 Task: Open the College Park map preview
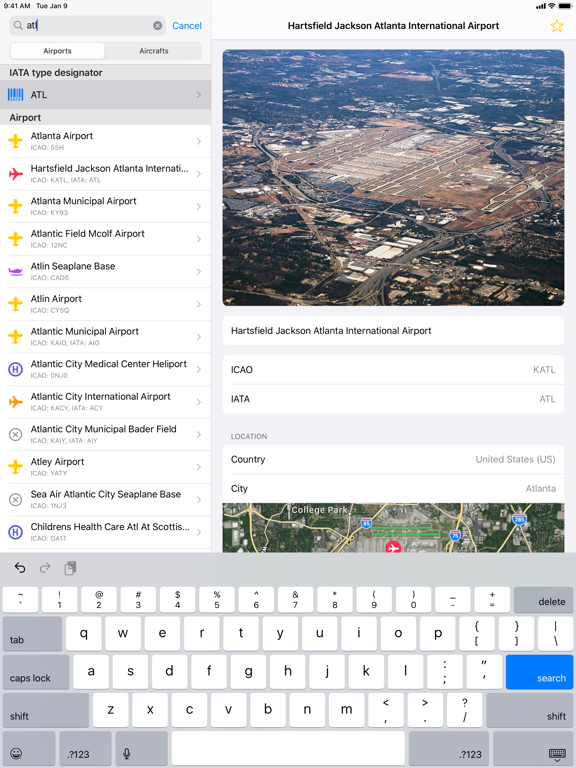tap(393, 528)
